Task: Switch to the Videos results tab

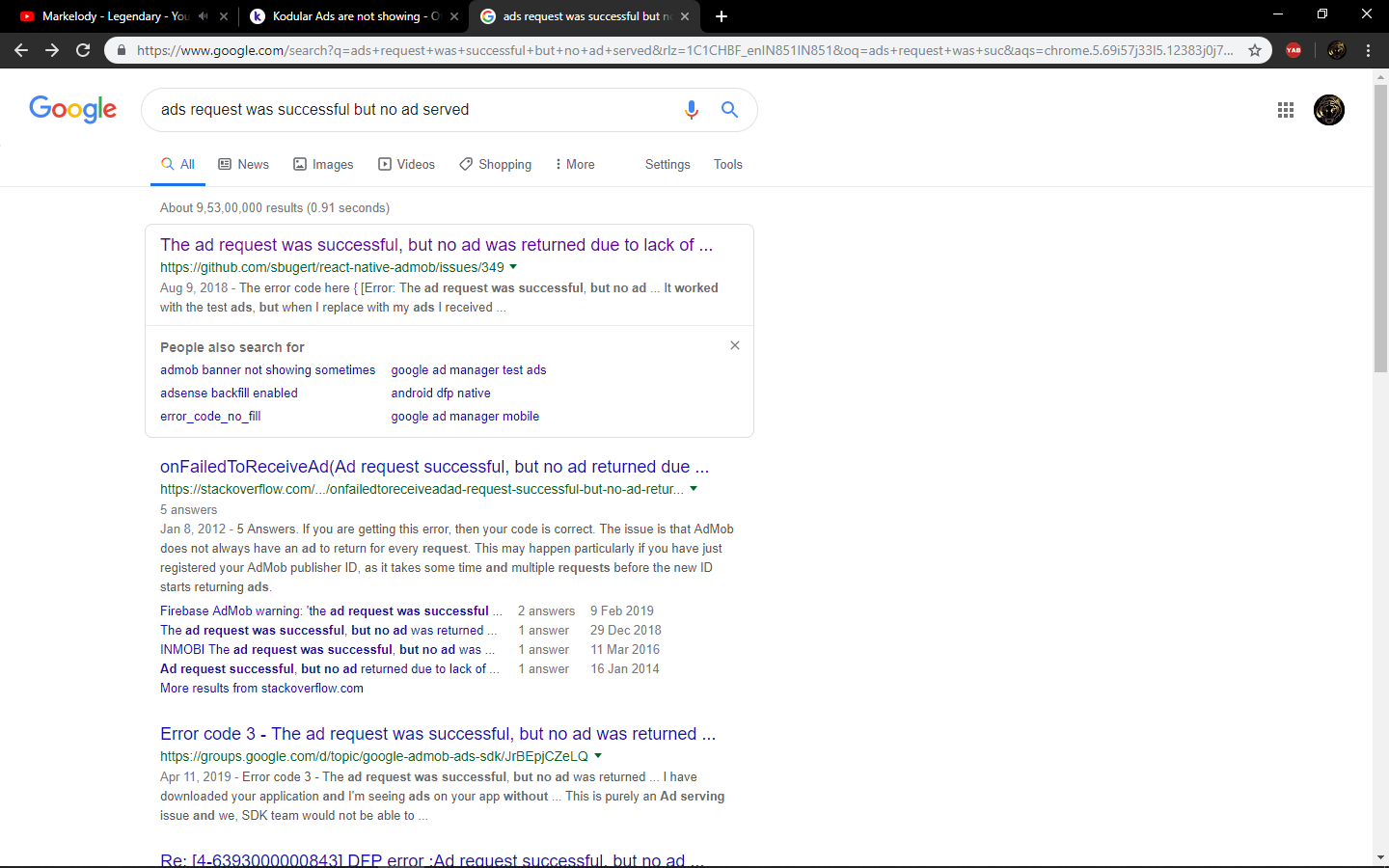Action: [407, 165]
